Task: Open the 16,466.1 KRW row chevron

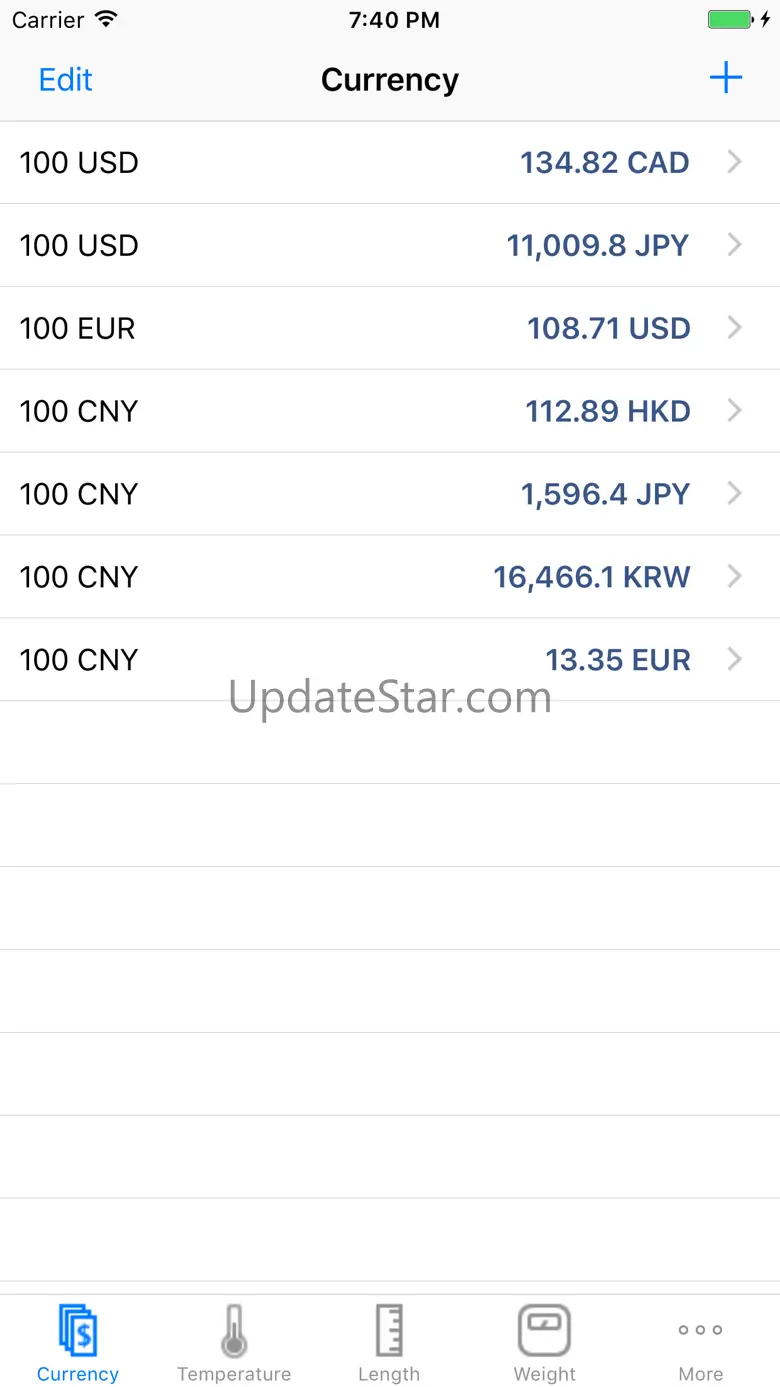Action: pos(735,577)
